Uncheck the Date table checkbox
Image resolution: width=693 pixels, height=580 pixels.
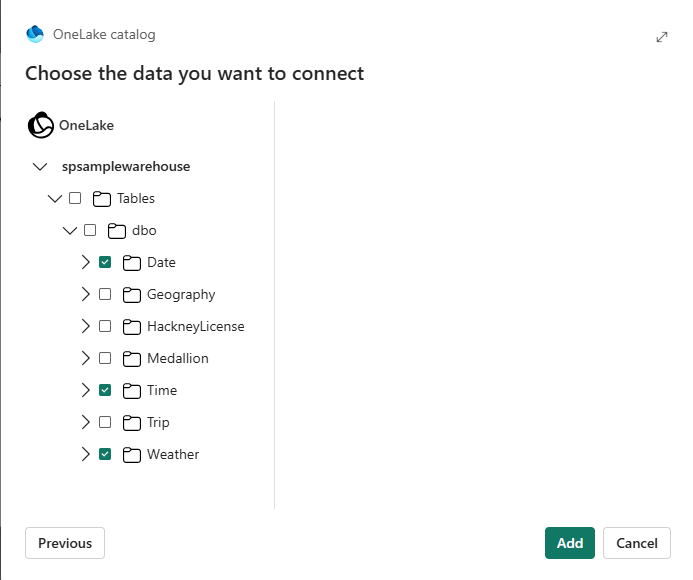pos(105,262)
